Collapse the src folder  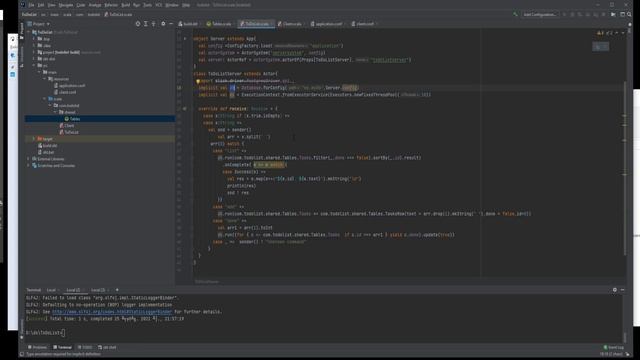[x=34, y=65]
